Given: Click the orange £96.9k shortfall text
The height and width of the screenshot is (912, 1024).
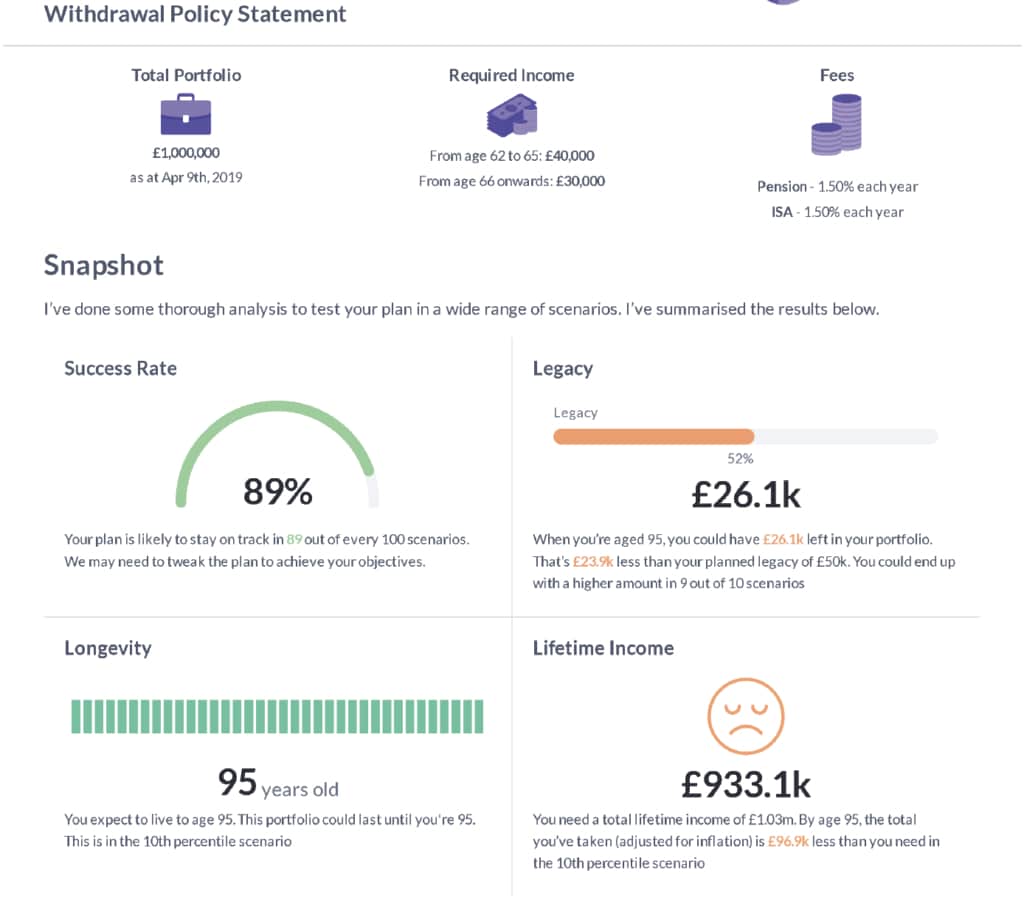Looking at the screenshot, I should pyautogui.click(x=788, y=841).
